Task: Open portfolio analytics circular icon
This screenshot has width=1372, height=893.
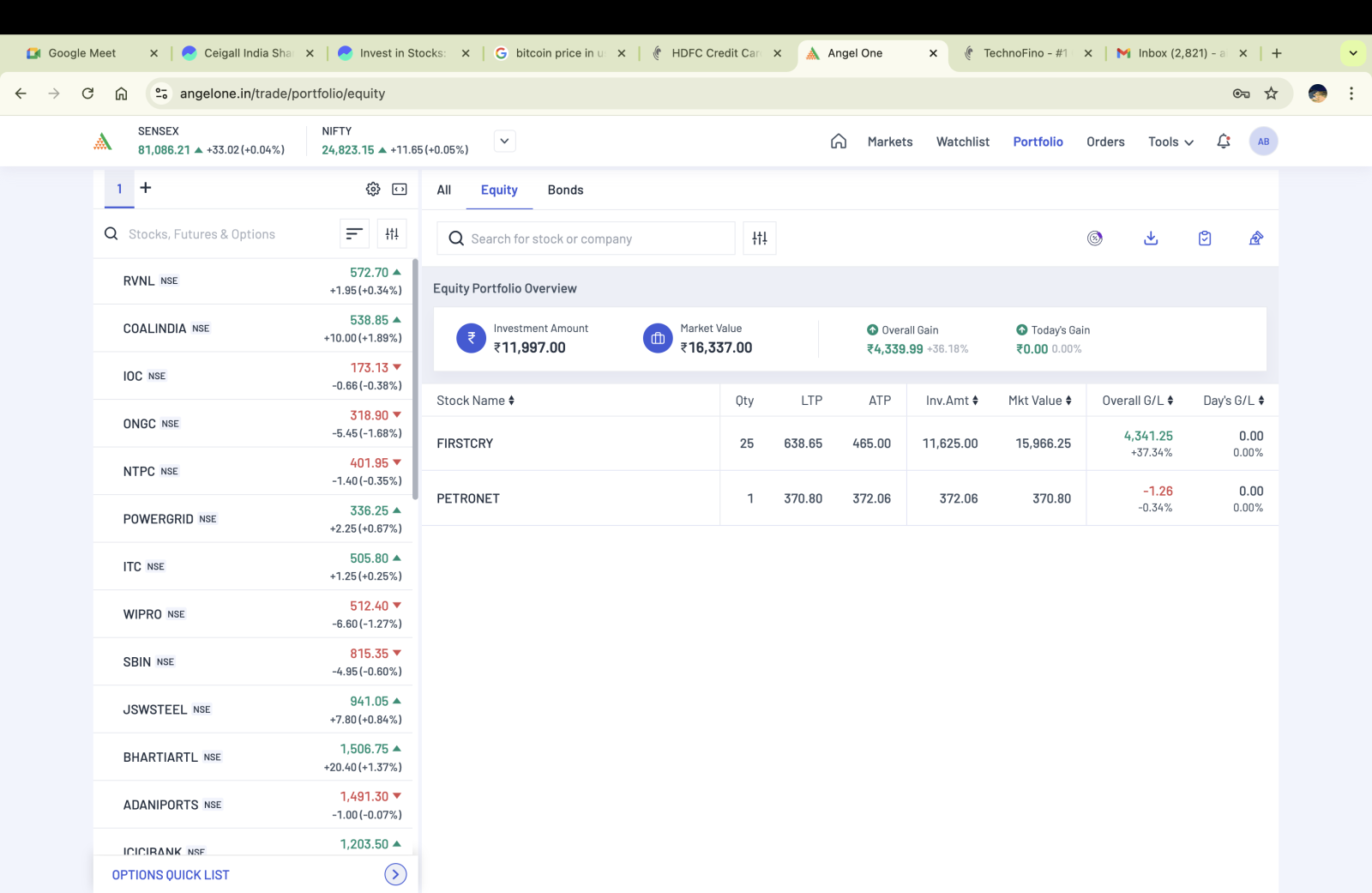Action: pos(1095,238)
